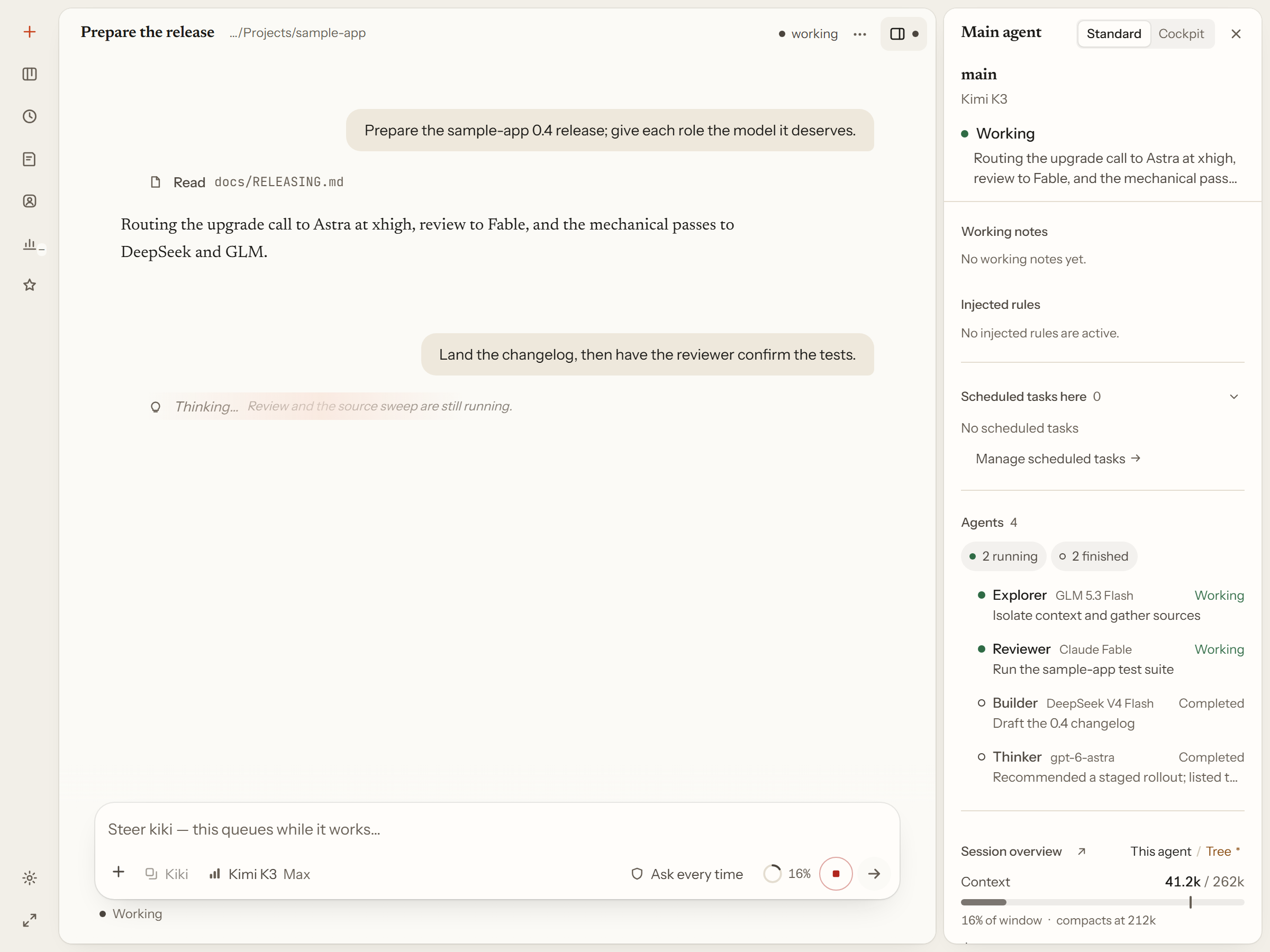Expand the Thinking status row
1270x952 pixels.
tap(331, 406)
